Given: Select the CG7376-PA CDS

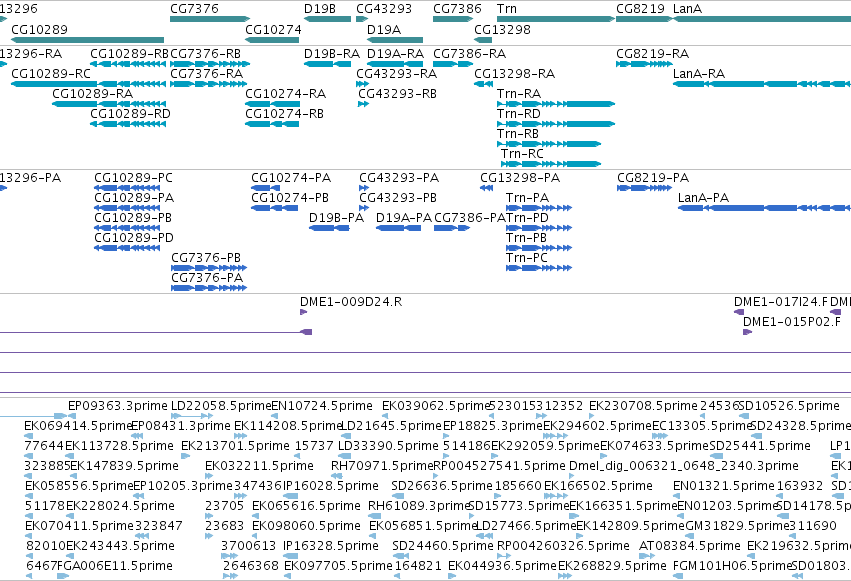Looking at the screenshot, I should tap(209, 288).
